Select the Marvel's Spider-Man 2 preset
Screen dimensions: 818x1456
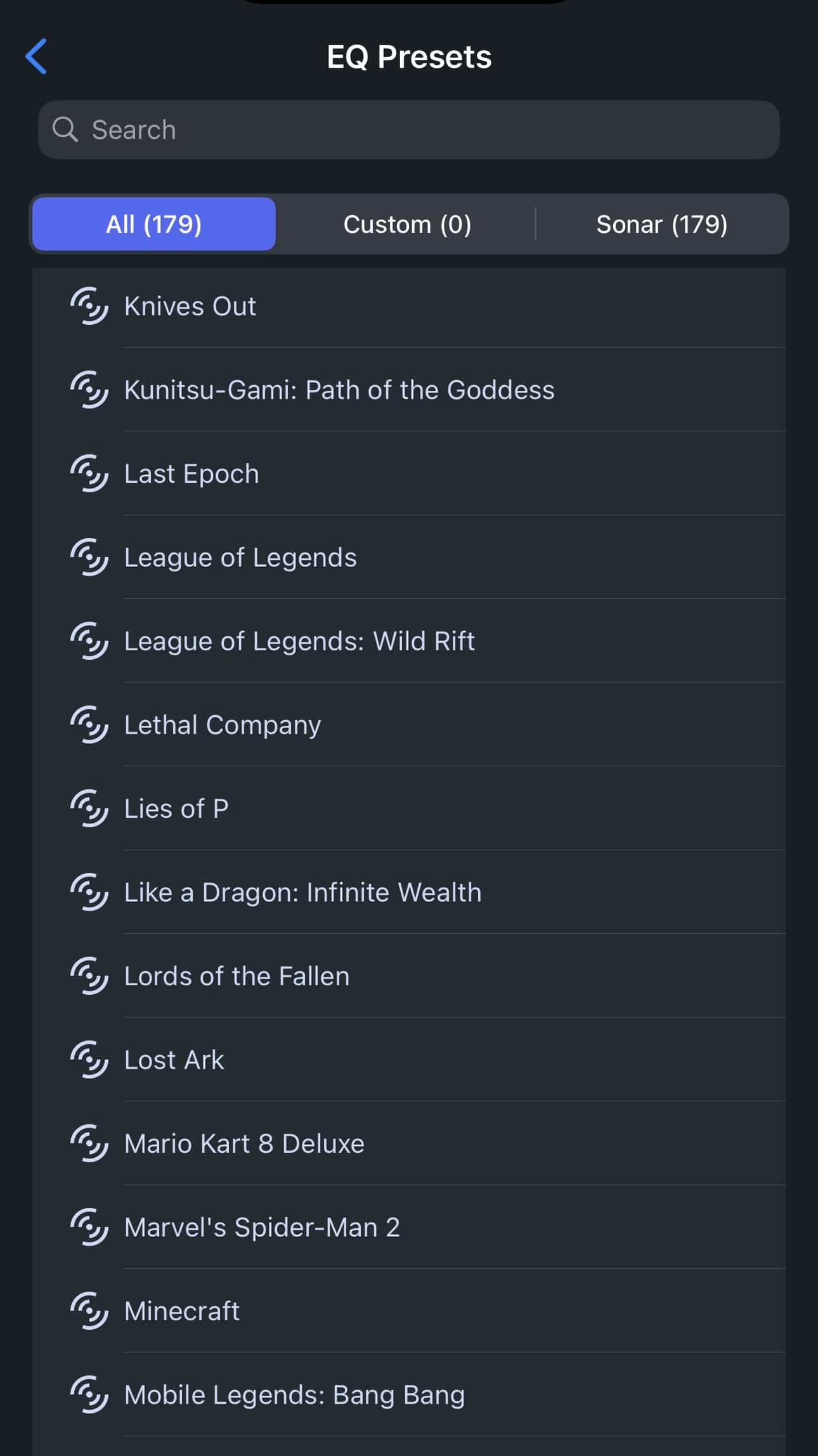coord(262,1227)
